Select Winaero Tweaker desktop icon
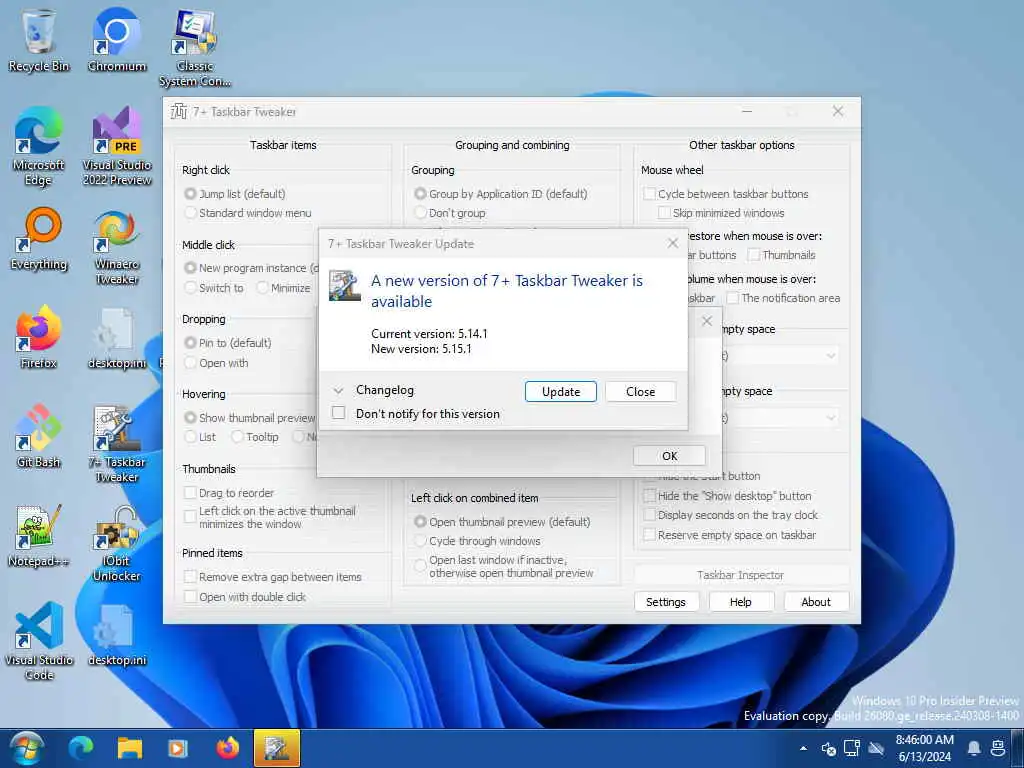The width and height of the screenshot is (1024, 768). 117,247
